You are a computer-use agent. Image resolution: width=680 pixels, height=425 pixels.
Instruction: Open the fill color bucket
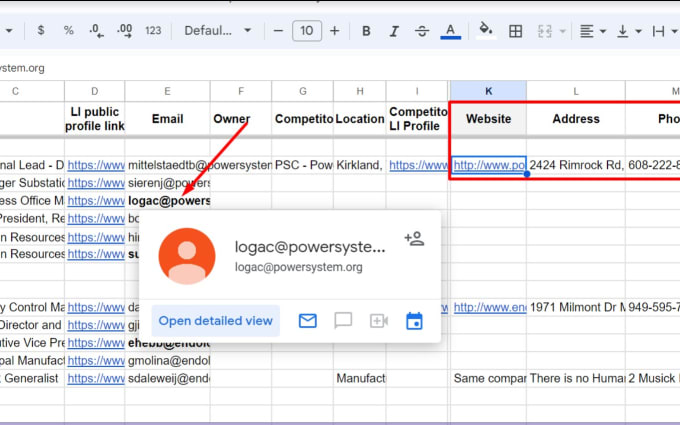[x=487, y=30]
